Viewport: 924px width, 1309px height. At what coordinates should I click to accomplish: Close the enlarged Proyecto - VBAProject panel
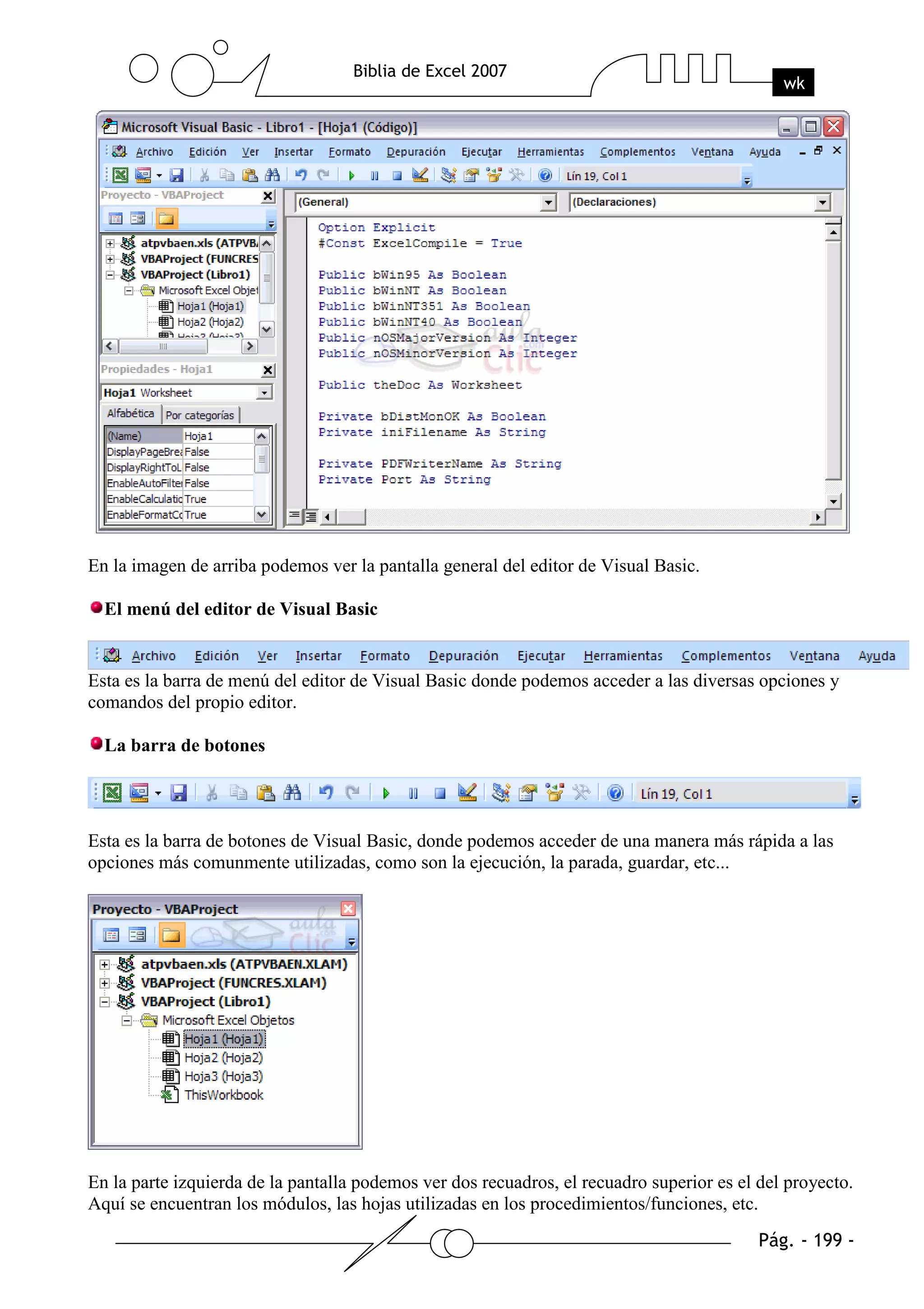[x=348, y=910]
